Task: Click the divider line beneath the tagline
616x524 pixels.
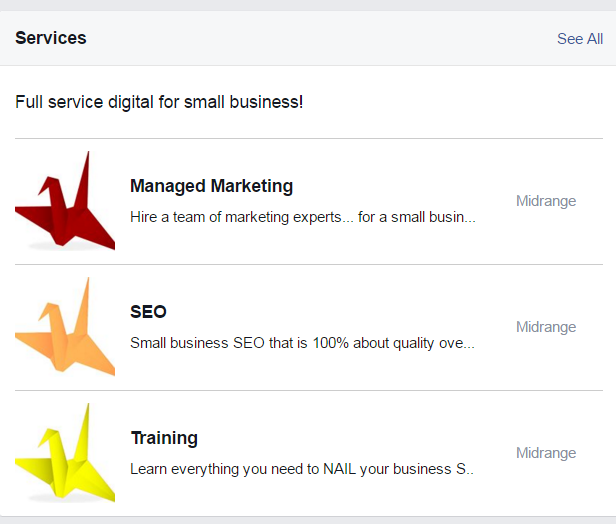Action: [309, 138]
